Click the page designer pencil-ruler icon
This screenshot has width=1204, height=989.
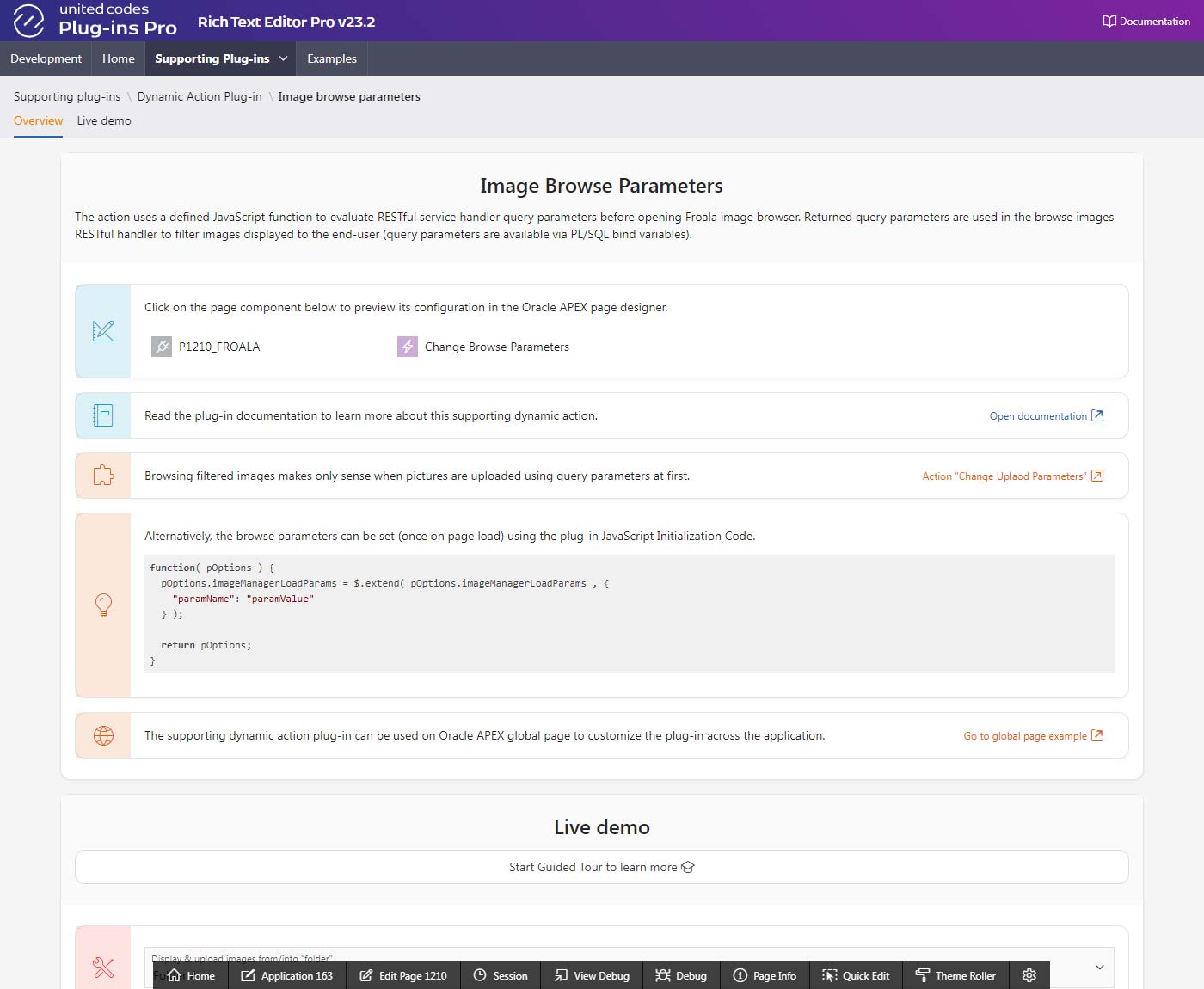103,331
